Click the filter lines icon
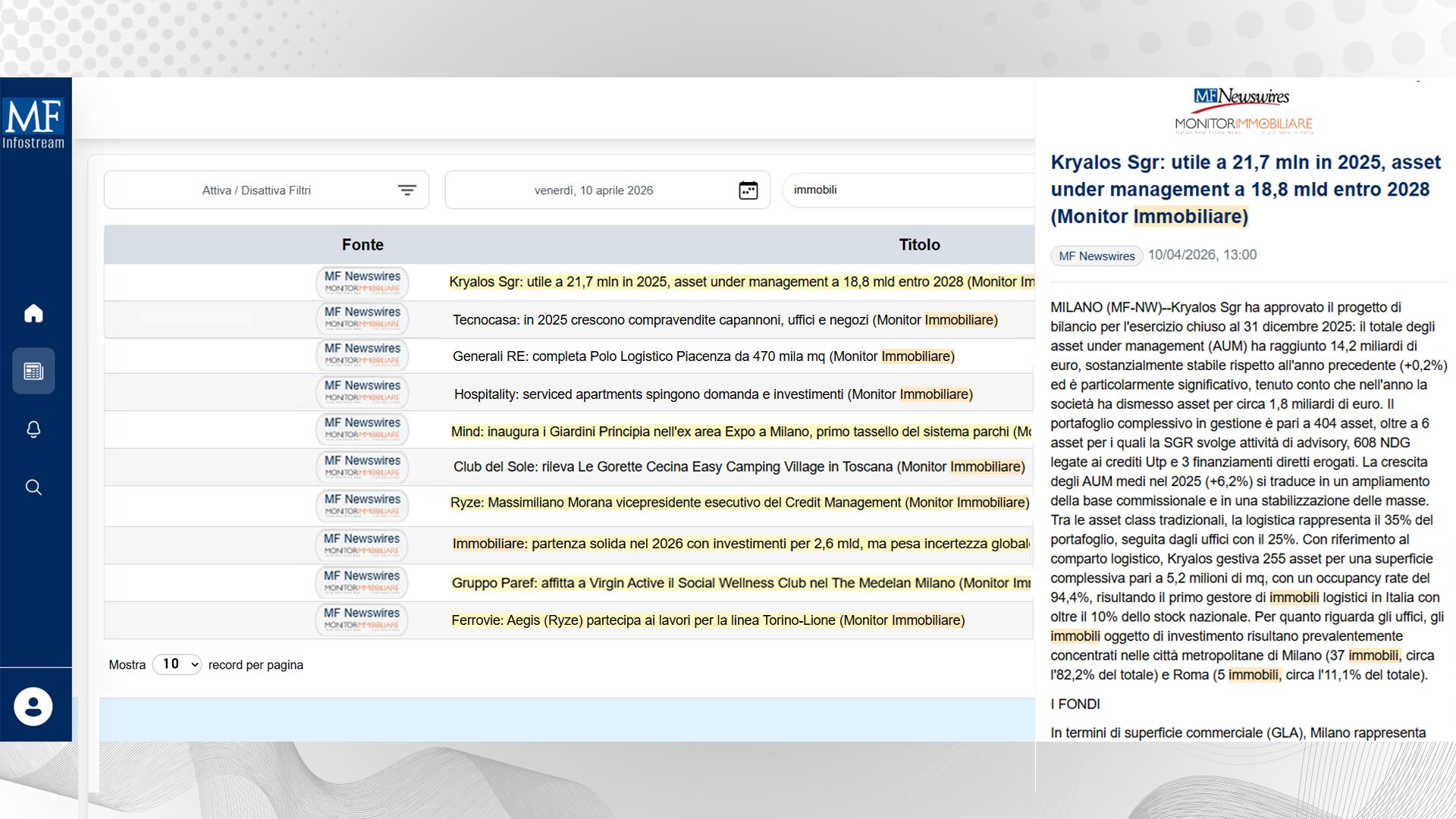The height and width of the screenshot is (819, 1456). point(407,190)
